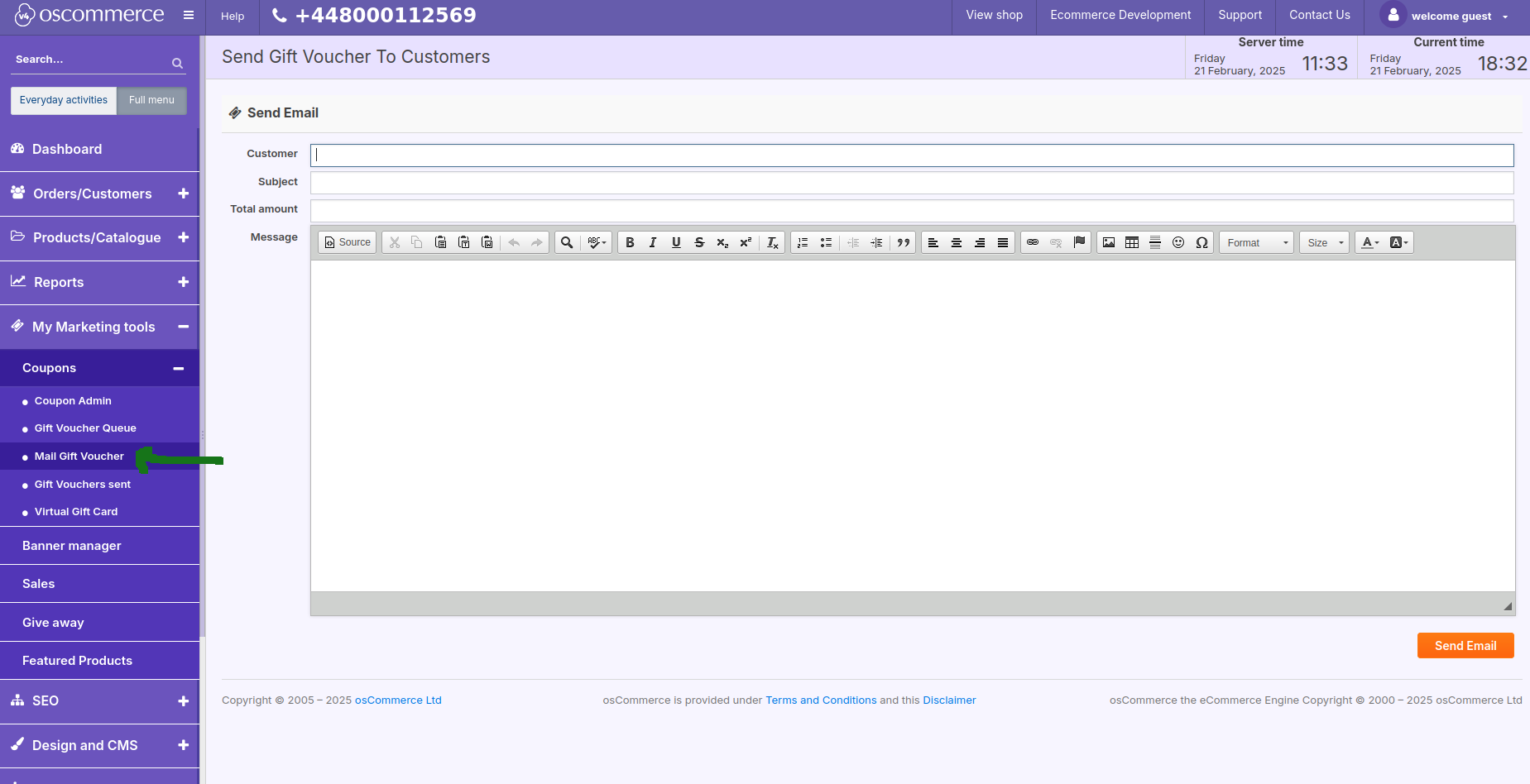1530x784 pixels.
Task: Open Find with the magnifier toolbar icon
Action: [x=567, y=242]
